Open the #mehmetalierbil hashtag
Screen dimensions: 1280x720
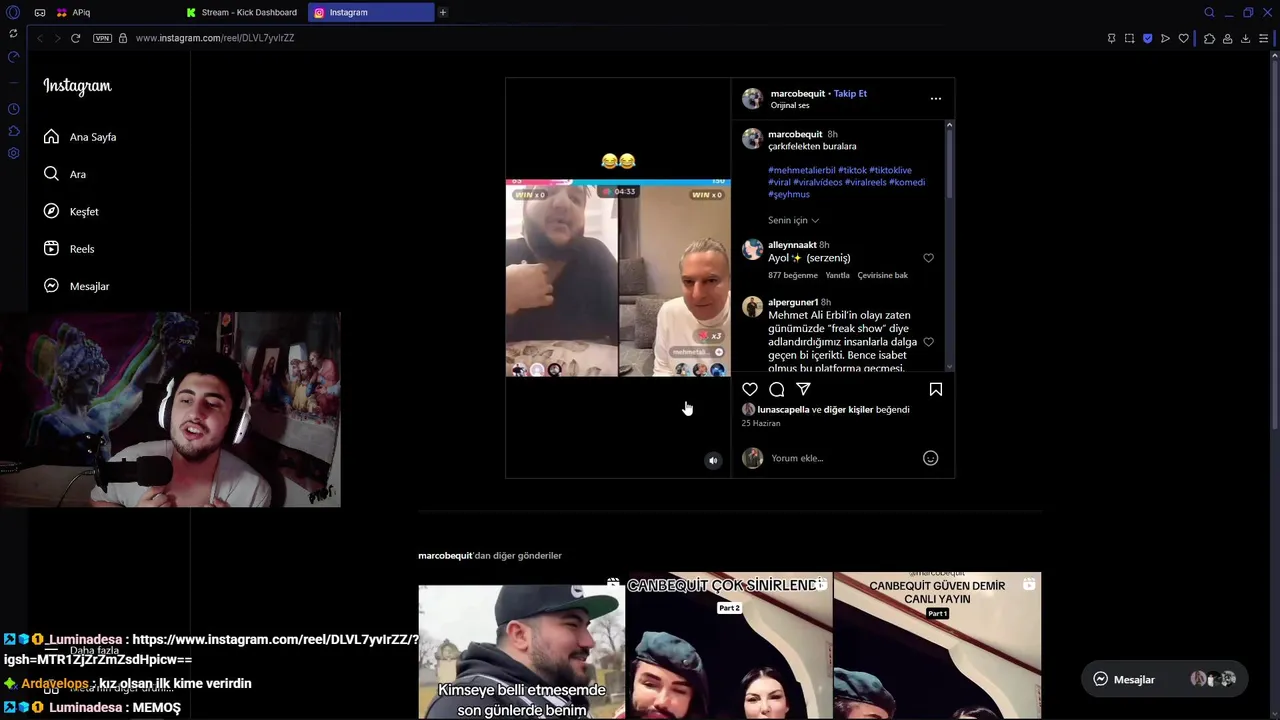click(x=801, y=170)
